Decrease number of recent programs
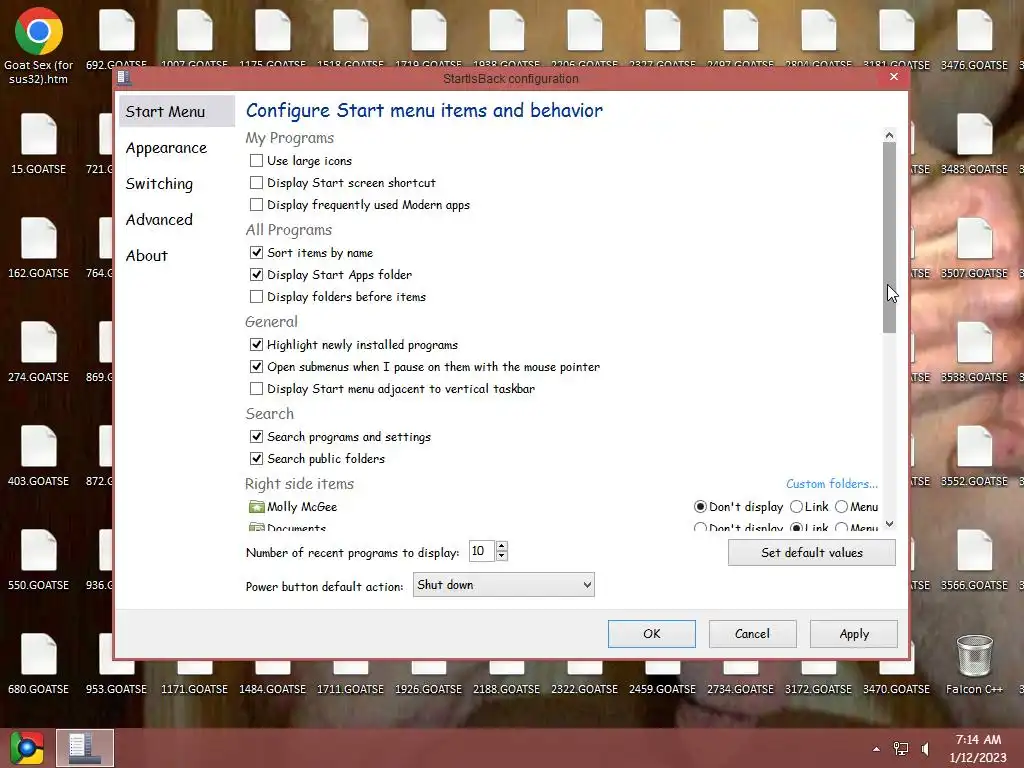The image size is (1024, 768). click(502, 556)
